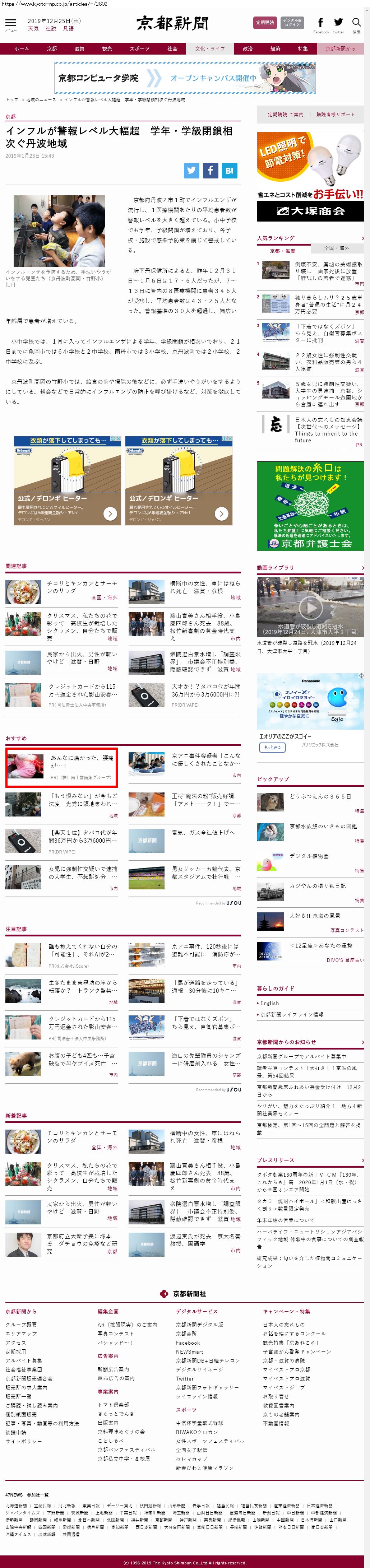370x1568 pixels.
Task: Play the 動画ライブラリ video
Action: (x=310, y=607)
